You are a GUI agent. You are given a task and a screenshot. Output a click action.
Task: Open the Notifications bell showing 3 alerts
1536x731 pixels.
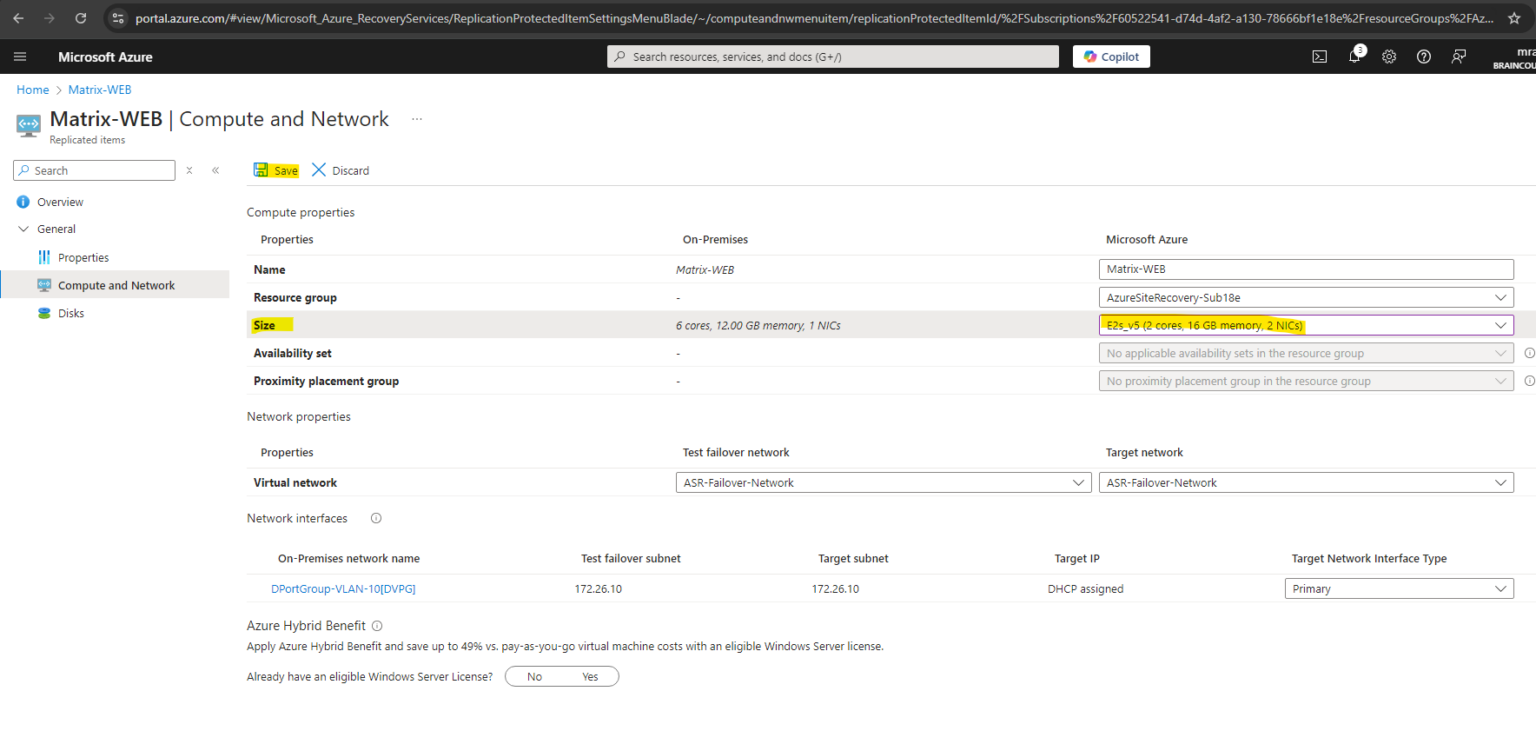pyautogui.click(x=1354, y=56)
